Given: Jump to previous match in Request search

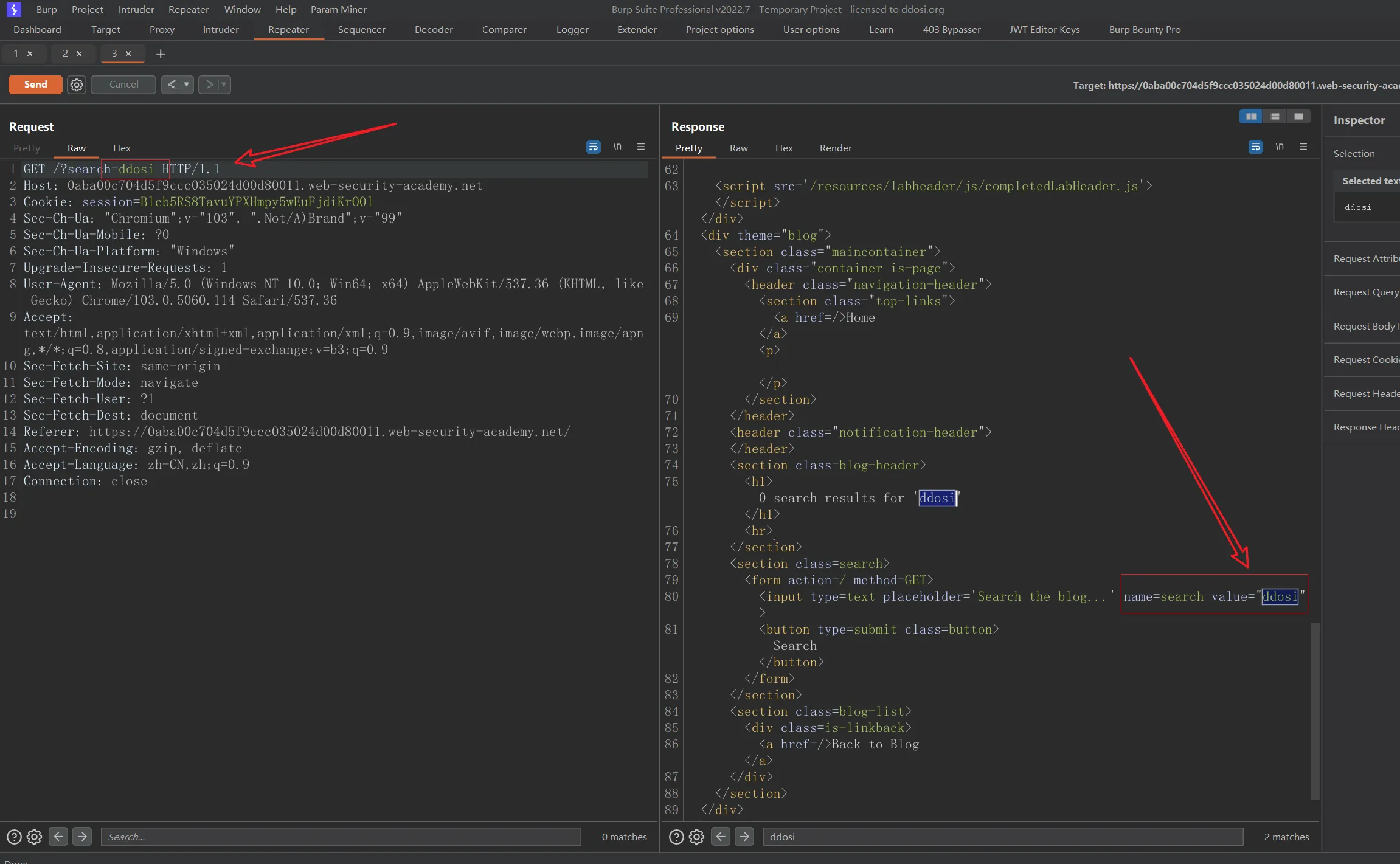Looking at the screenshot, I should [58, 837].
